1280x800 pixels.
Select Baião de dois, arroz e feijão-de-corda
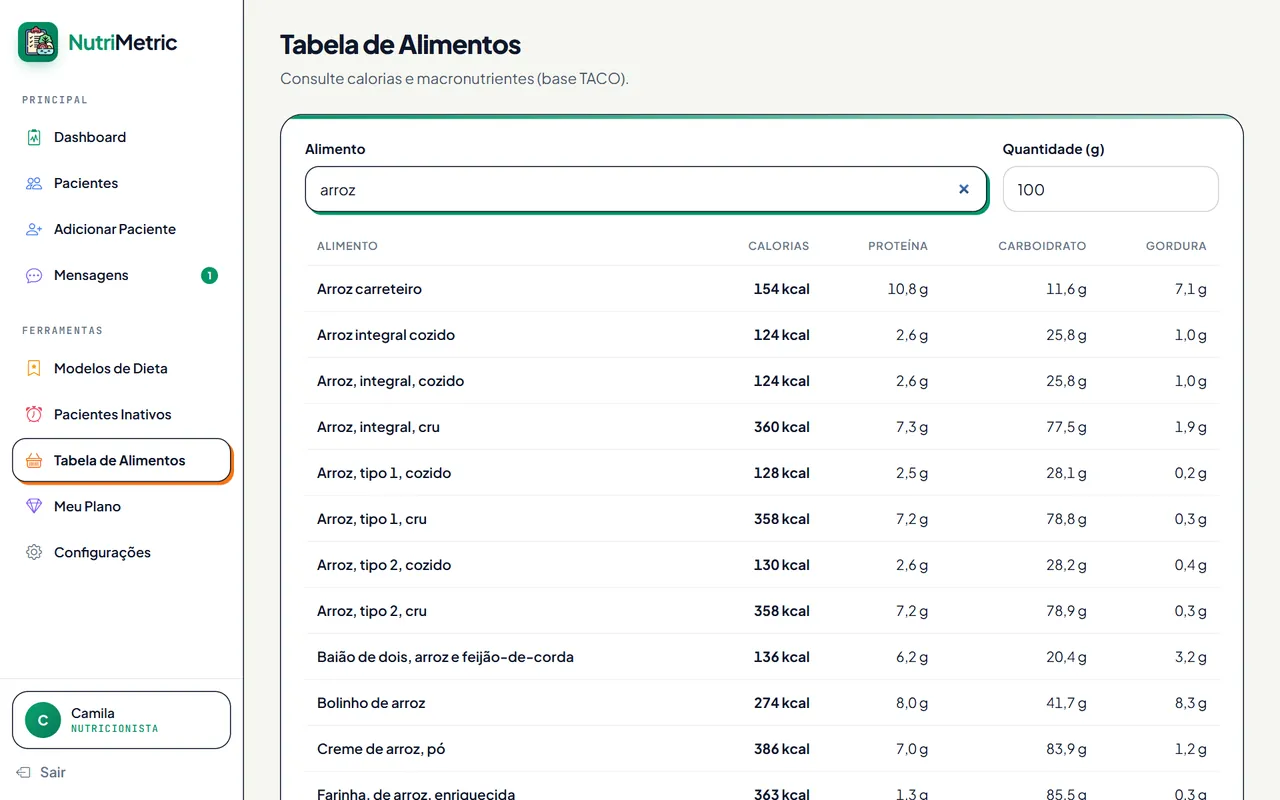click(x=763, y=657)
